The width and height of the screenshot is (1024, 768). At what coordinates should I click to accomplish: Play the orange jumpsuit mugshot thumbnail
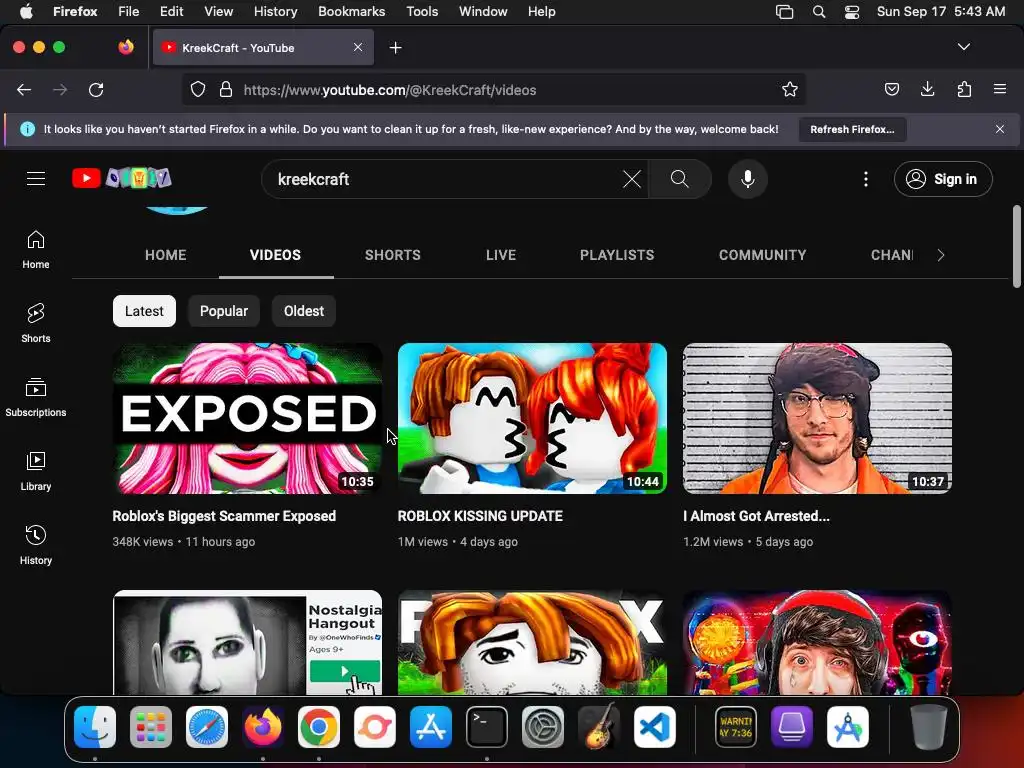tap(818, 419)
